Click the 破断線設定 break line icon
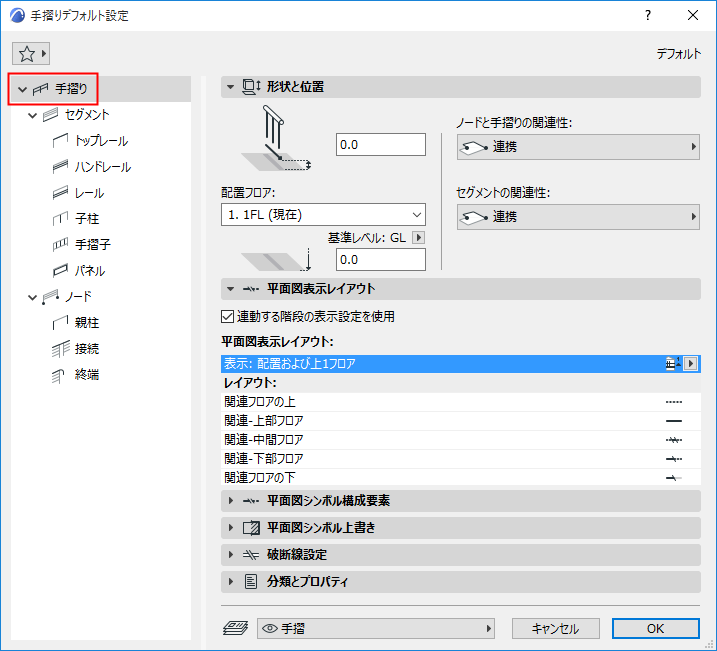Viewport: 717px width, 651px height. coord(251,555)
